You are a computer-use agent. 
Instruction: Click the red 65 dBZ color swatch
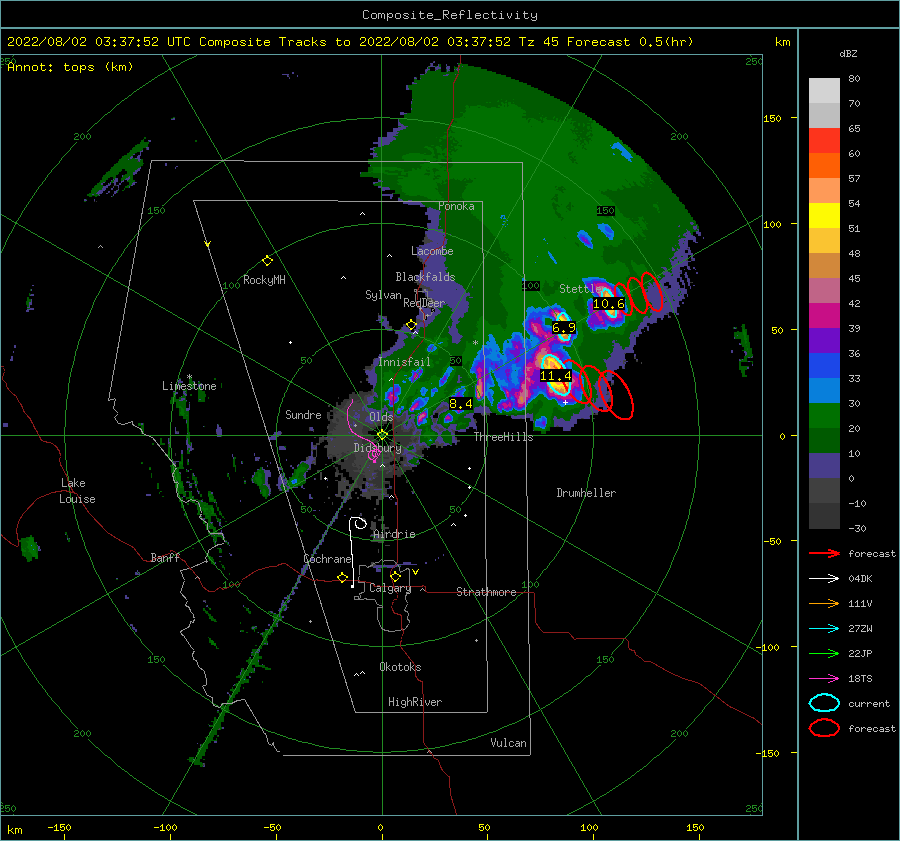(824, 140)
